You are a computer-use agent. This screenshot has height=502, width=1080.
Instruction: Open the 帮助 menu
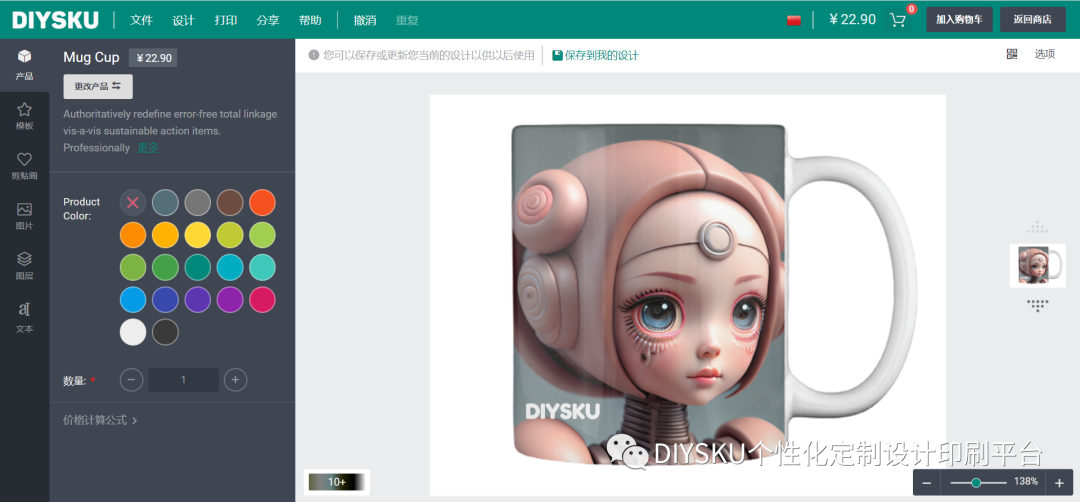point(310,20)
